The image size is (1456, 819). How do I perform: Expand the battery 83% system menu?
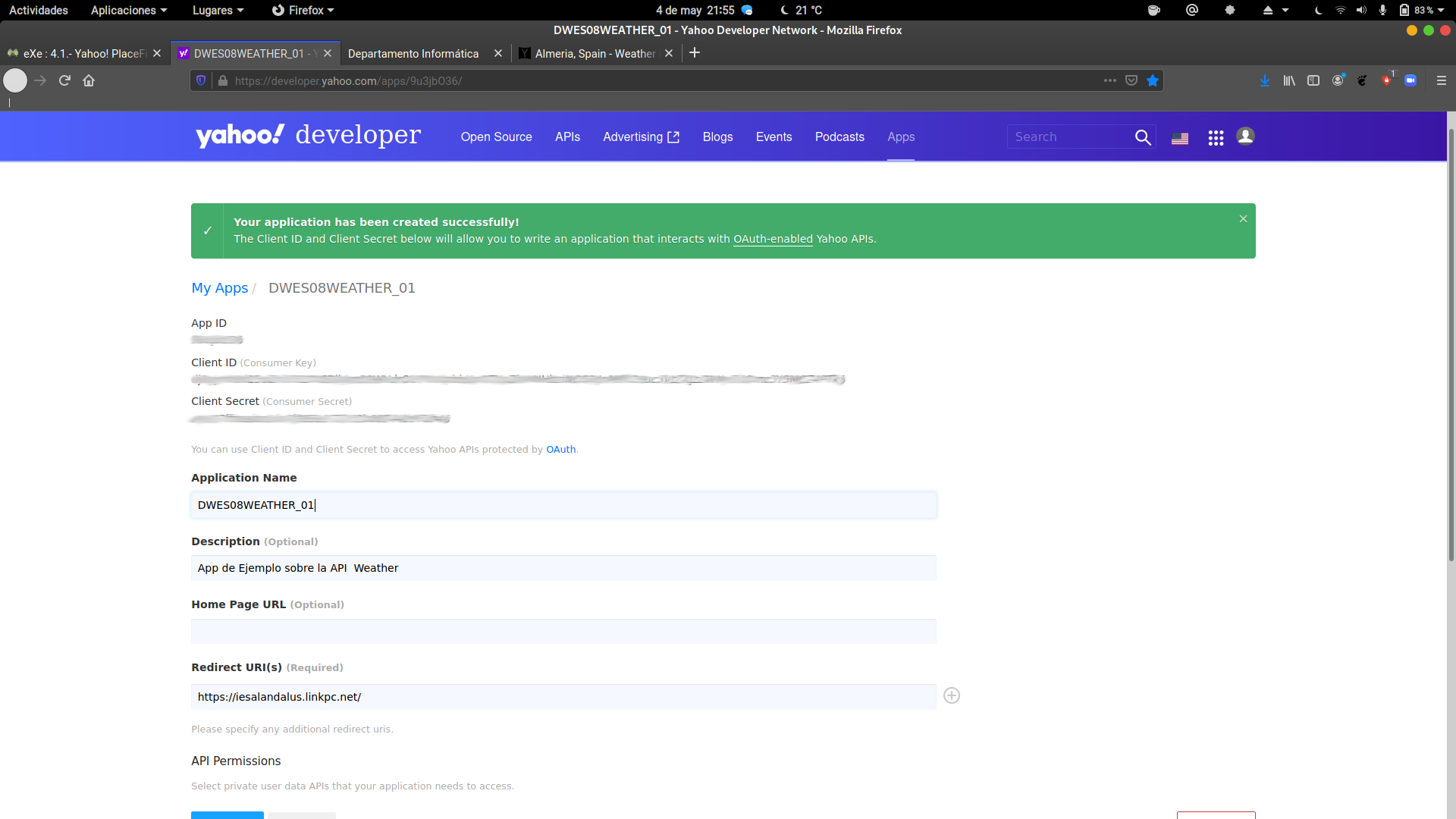coord(1422,10)
